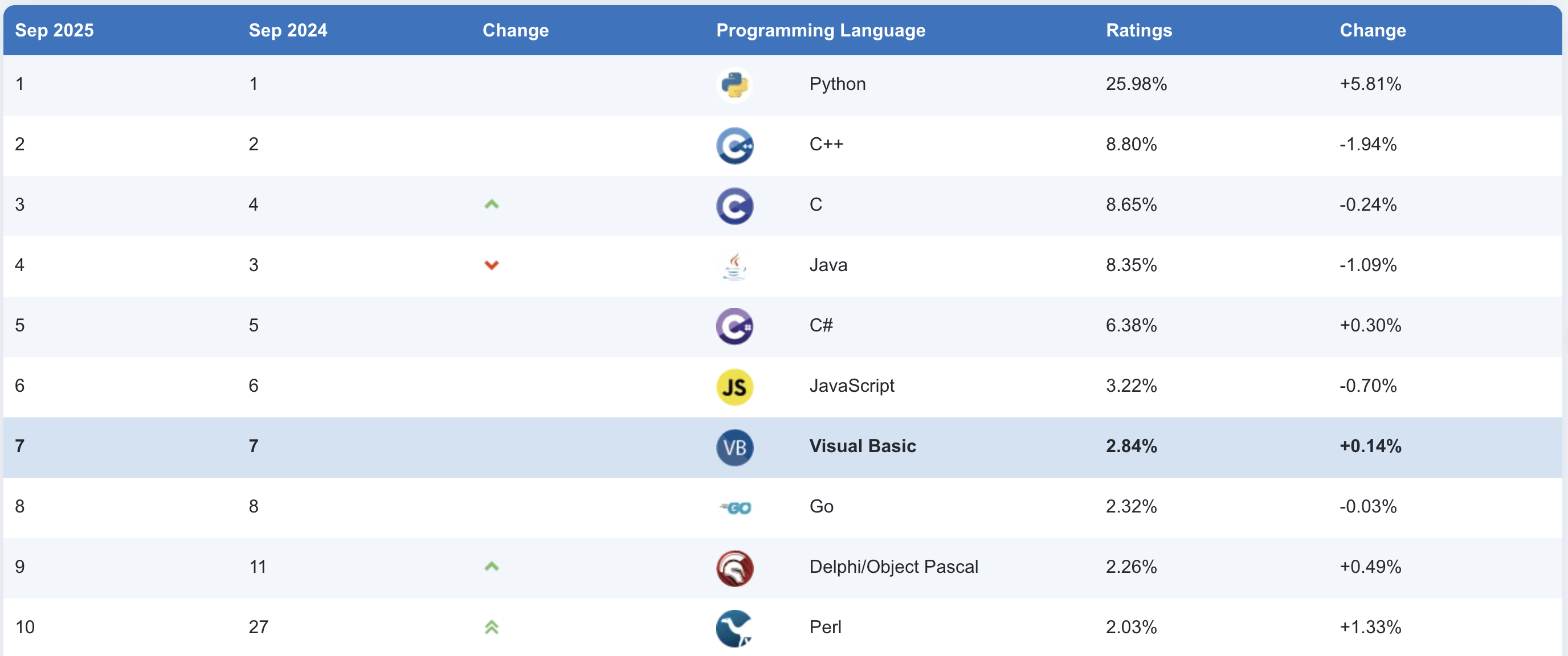
Task: Click the Go gopher logo icon
Action: [x=736, y=507]
